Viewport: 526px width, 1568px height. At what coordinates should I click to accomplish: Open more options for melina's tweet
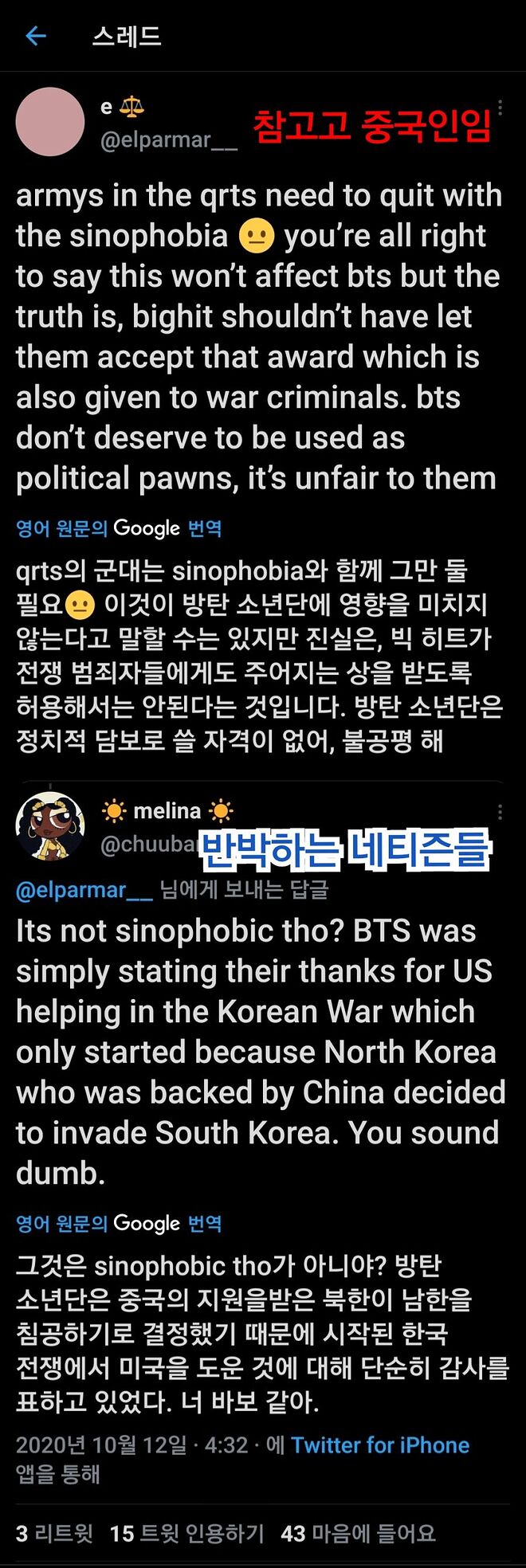(500, 812)
